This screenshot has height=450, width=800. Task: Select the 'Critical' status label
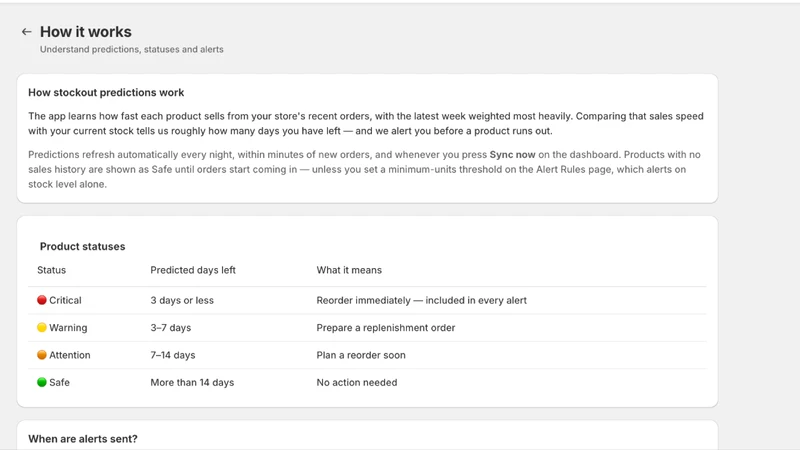65,300
